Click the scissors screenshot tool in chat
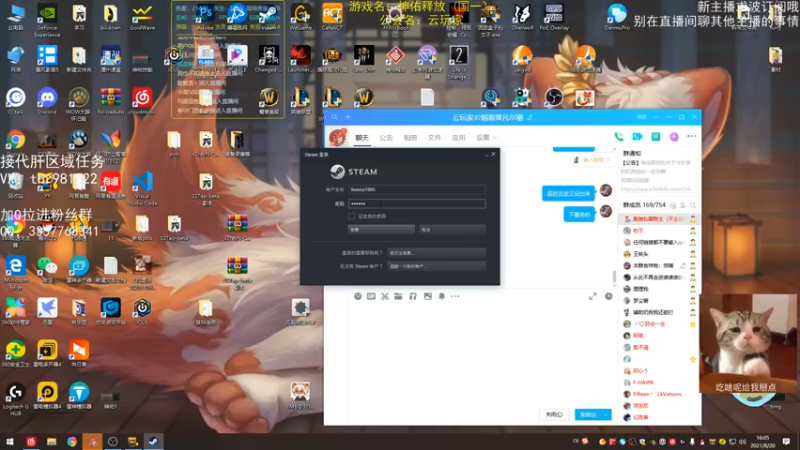800x450 pixels. (385, 296)
